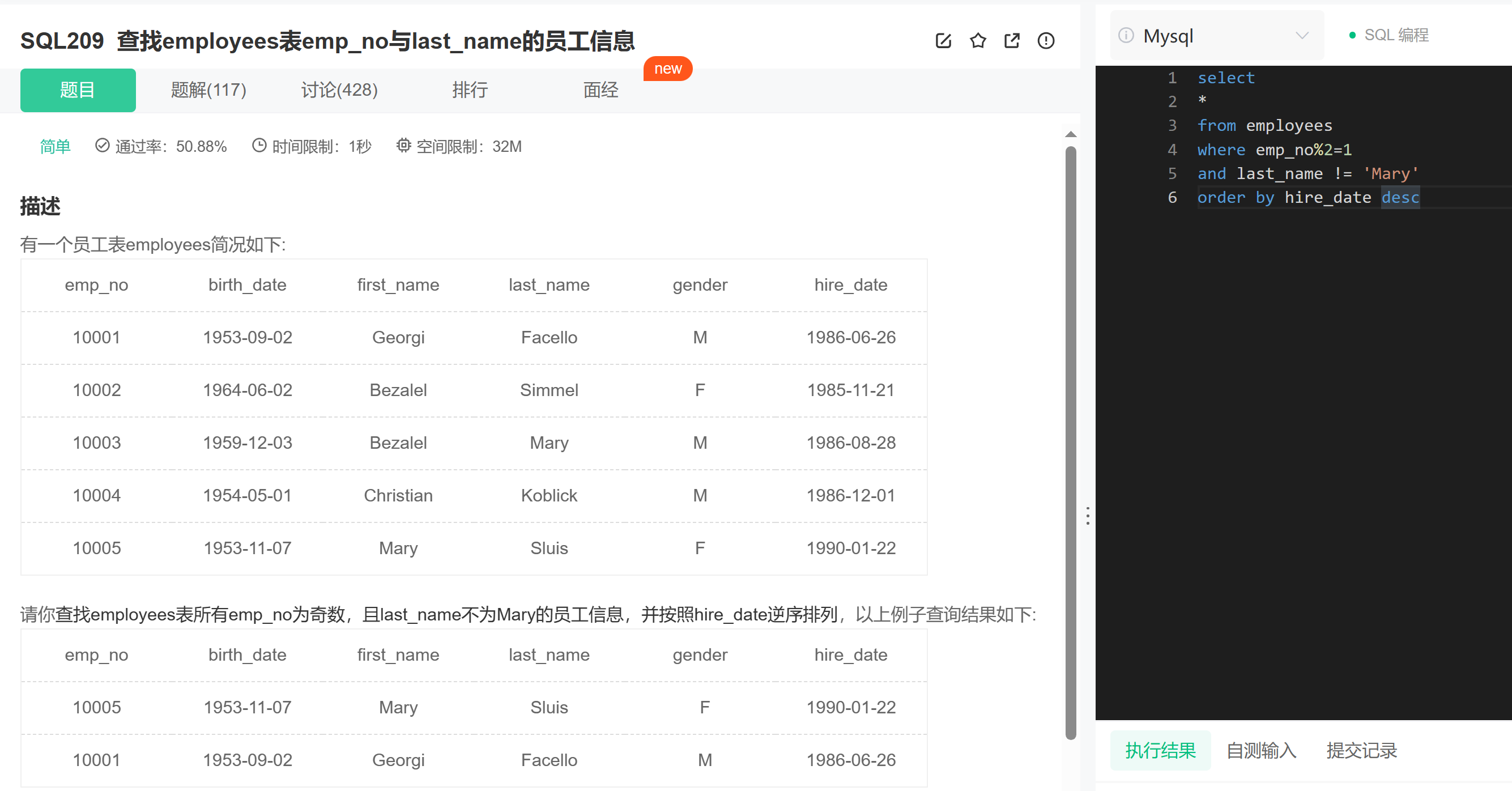This screenshot has width=1512, height=791.
Task: Click the from keyword on line 3
Action: (1216, 125)
